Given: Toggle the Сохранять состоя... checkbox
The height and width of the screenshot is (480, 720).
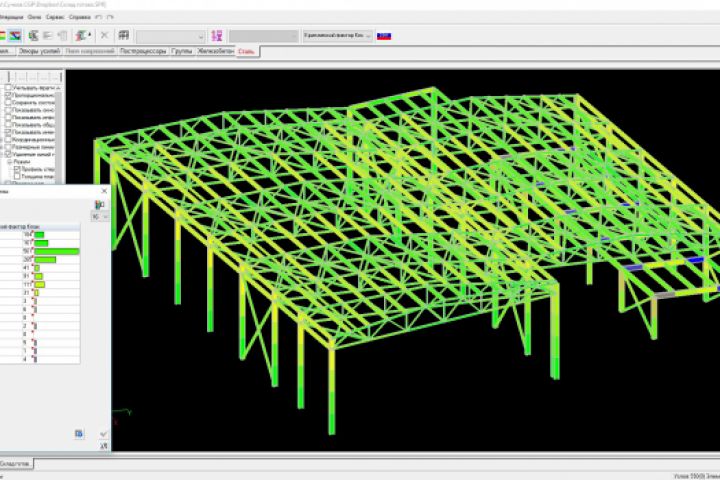Looking at the screenshot, I should tap(8, 102).
